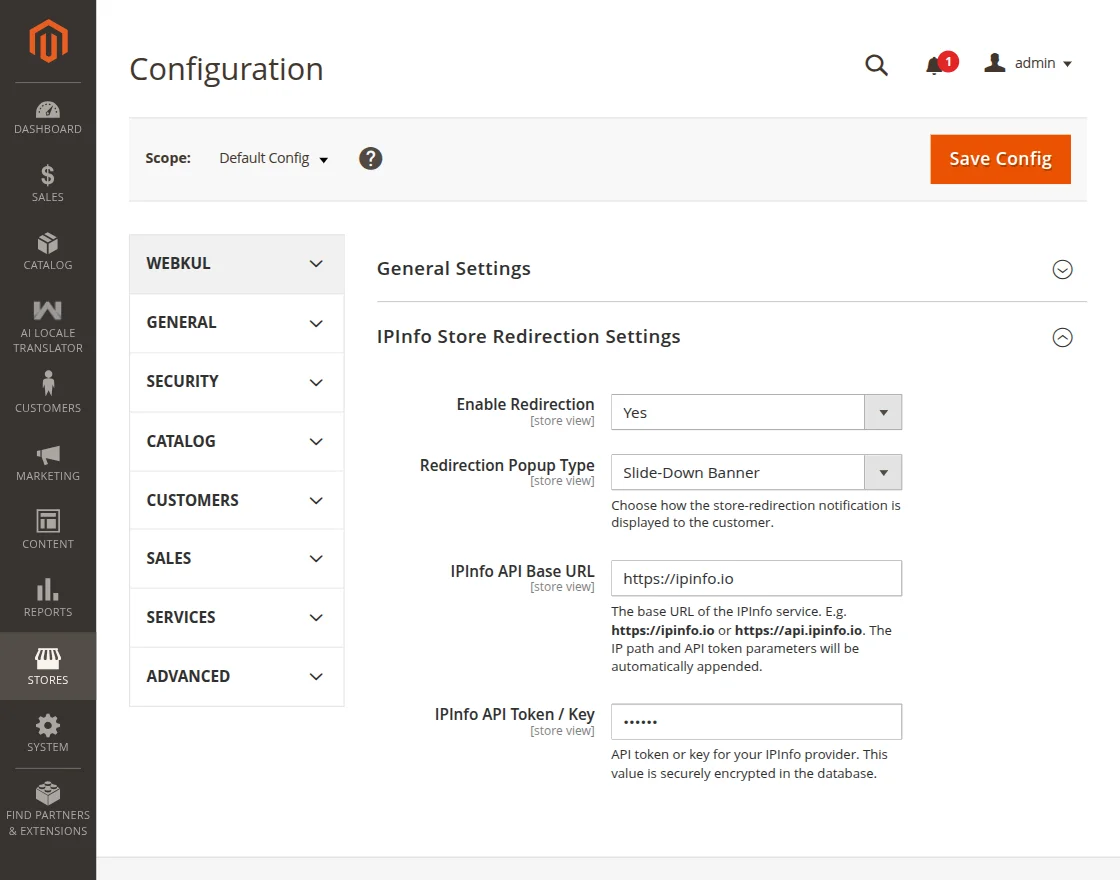Screen dimensions: 1120x880
Task: Click the Enable Redirection label
Action: pos(525,404)
